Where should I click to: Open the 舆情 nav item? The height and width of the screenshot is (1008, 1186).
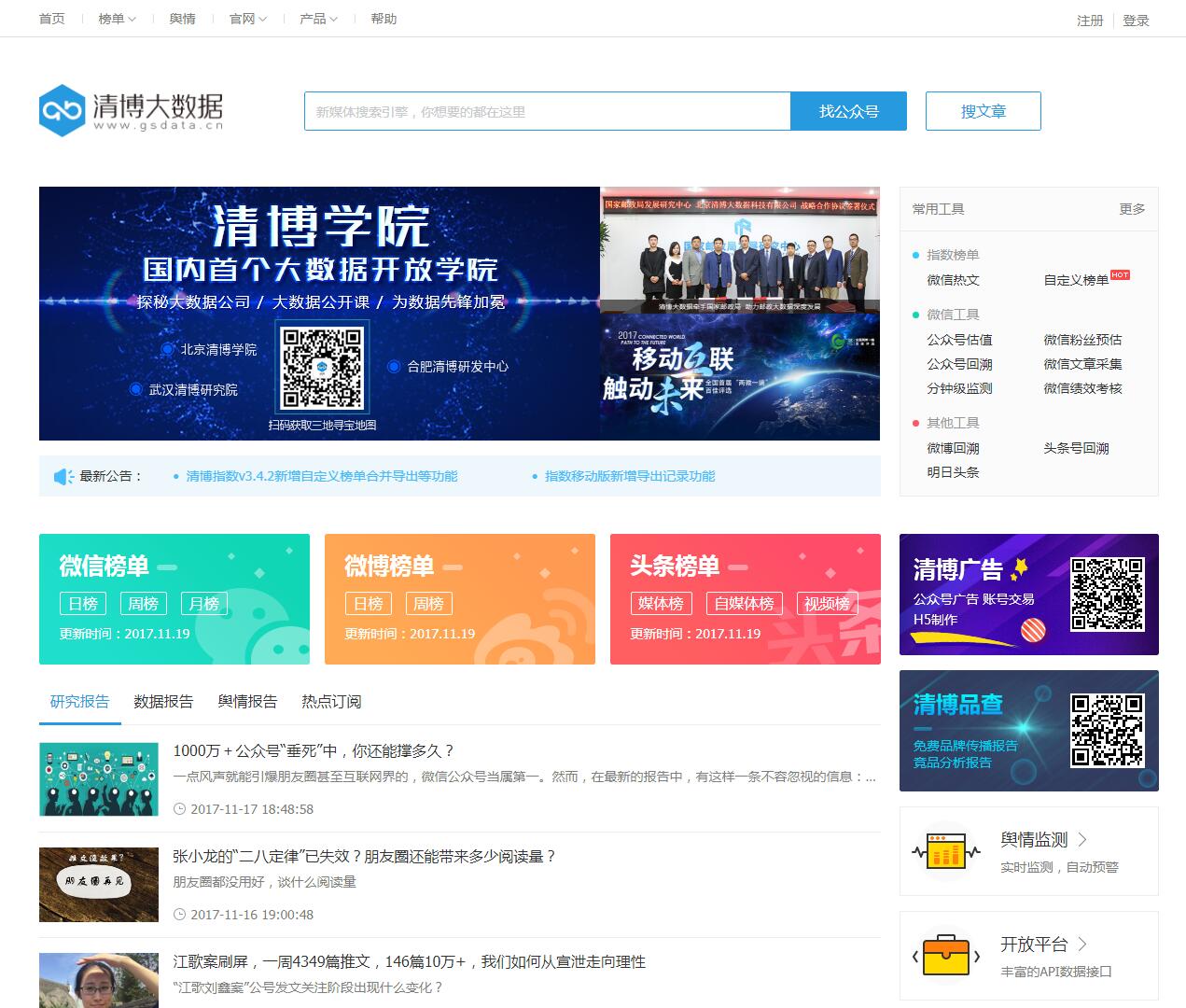183,19
